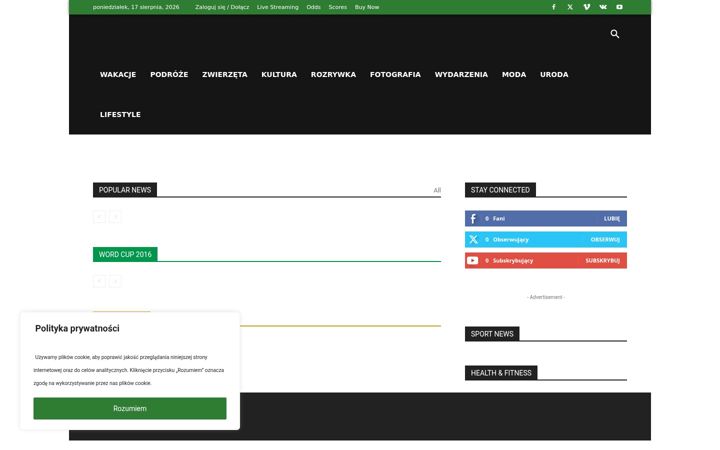Viewport: 720px width, 450px height.
Task: Click the Advertisement label
Action: click(x=546, y=298)
